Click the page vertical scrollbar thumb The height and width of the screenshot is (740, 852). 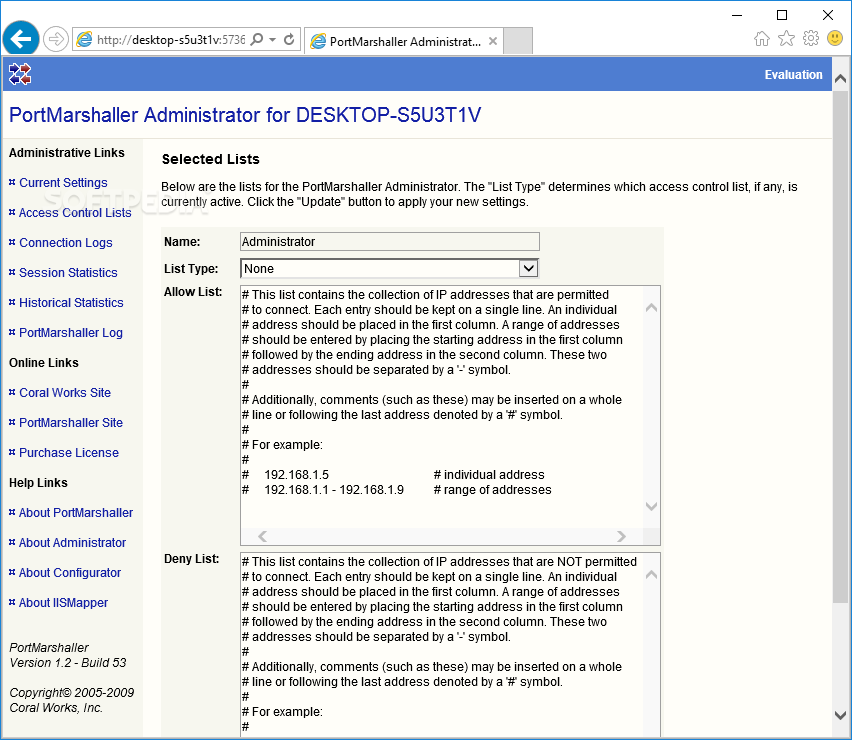840,346
